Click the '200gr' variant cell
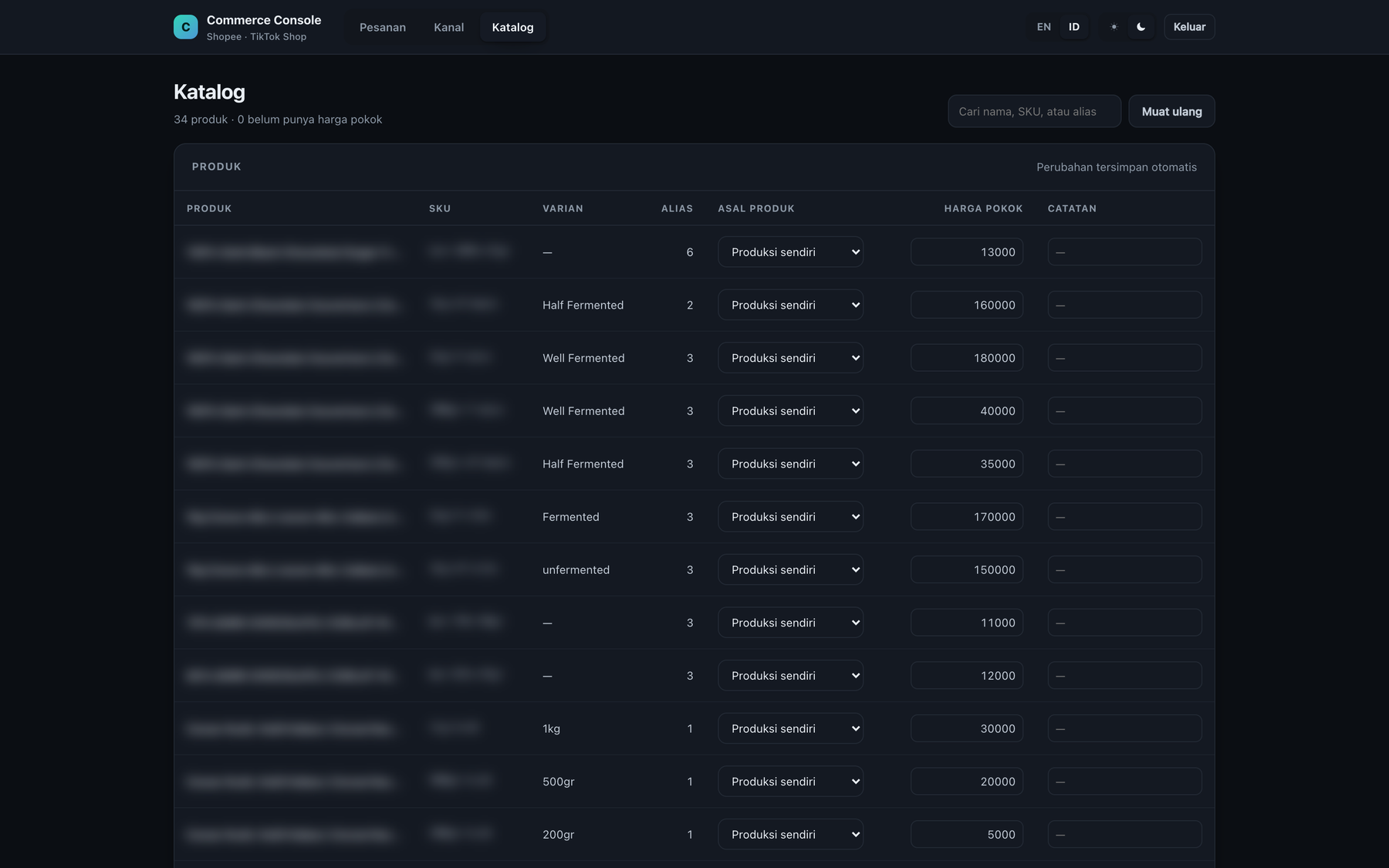 coord(558,835)
